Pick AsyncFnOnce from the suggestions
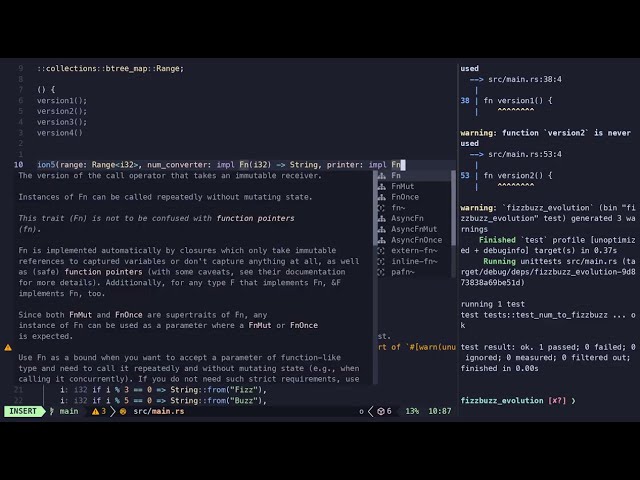 point(413,240)
